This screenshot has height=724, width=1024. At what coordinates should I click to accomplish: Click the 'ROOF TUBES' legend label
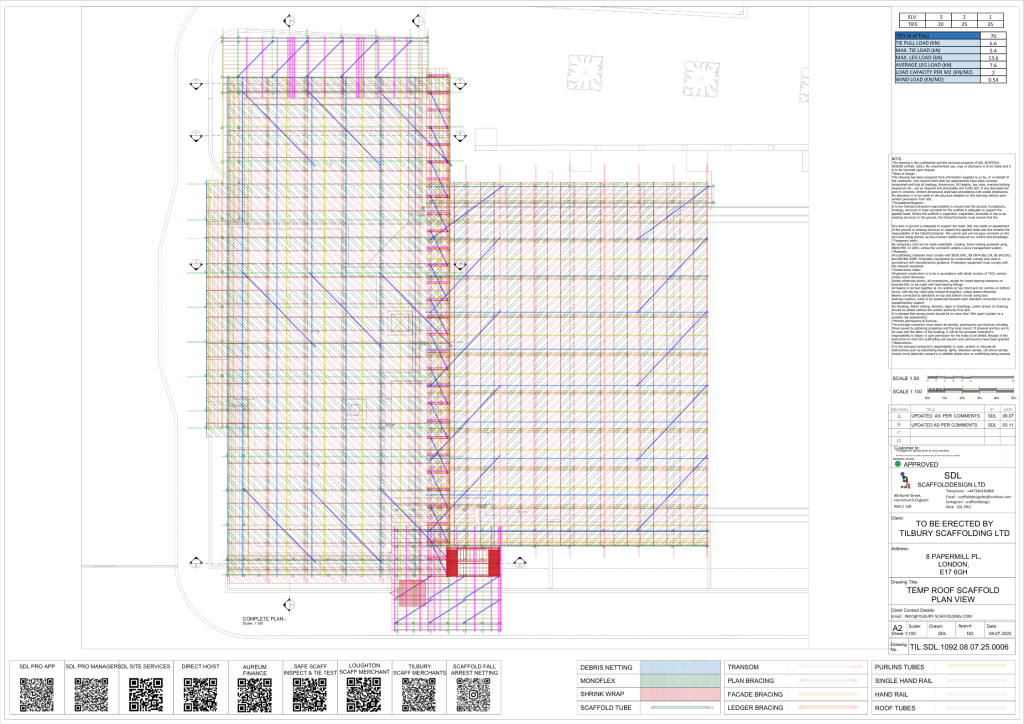[895, 708]
